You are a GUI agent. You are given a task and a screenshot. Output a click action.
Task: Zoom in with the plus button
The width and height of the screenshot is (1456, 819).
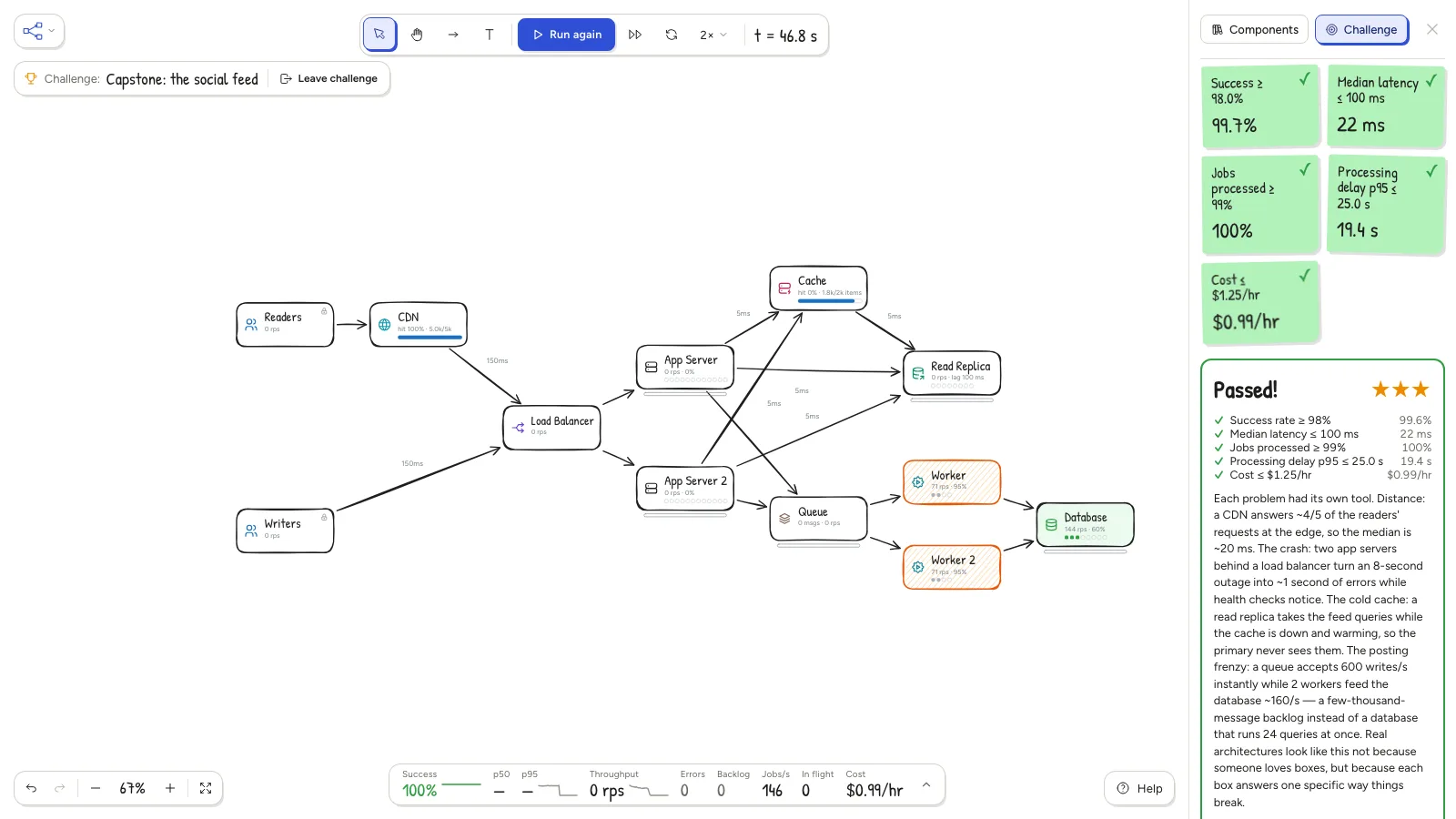coord(170,788)
